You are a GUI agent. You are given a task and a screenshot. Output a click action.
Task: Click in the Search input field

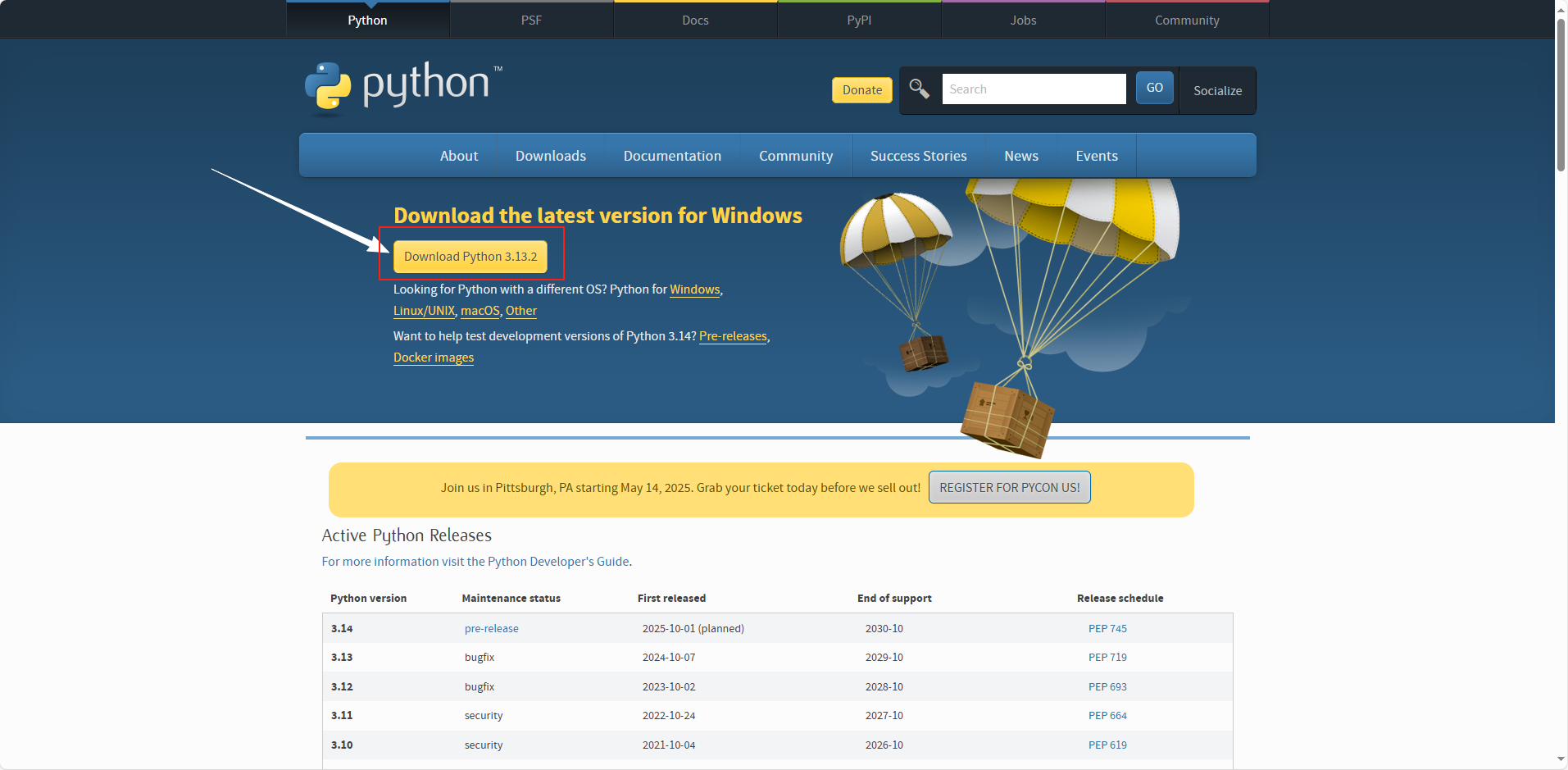tap(1034, 89)
